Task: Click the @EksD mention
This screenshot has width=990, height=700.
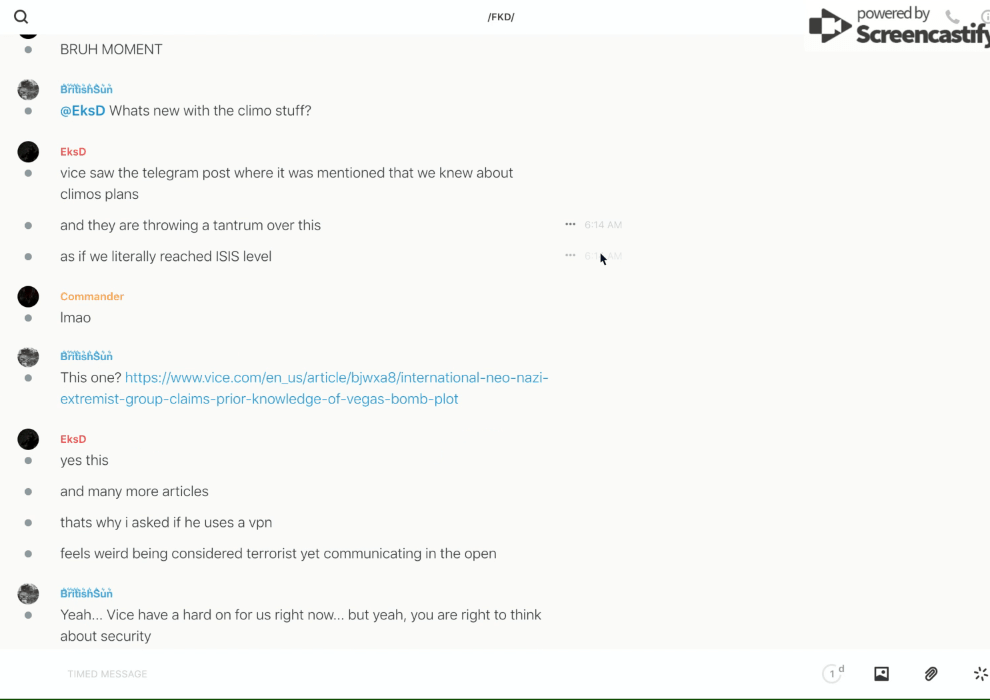Action: [82, 111]
